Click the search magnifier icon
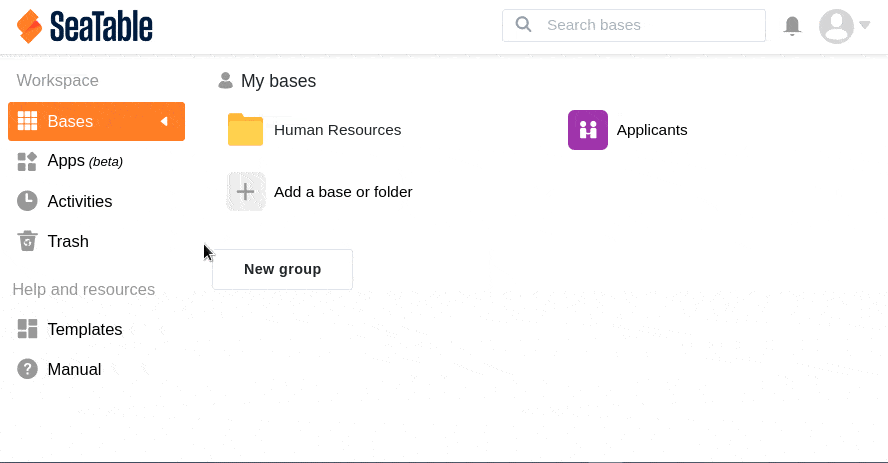 point(523,25)
